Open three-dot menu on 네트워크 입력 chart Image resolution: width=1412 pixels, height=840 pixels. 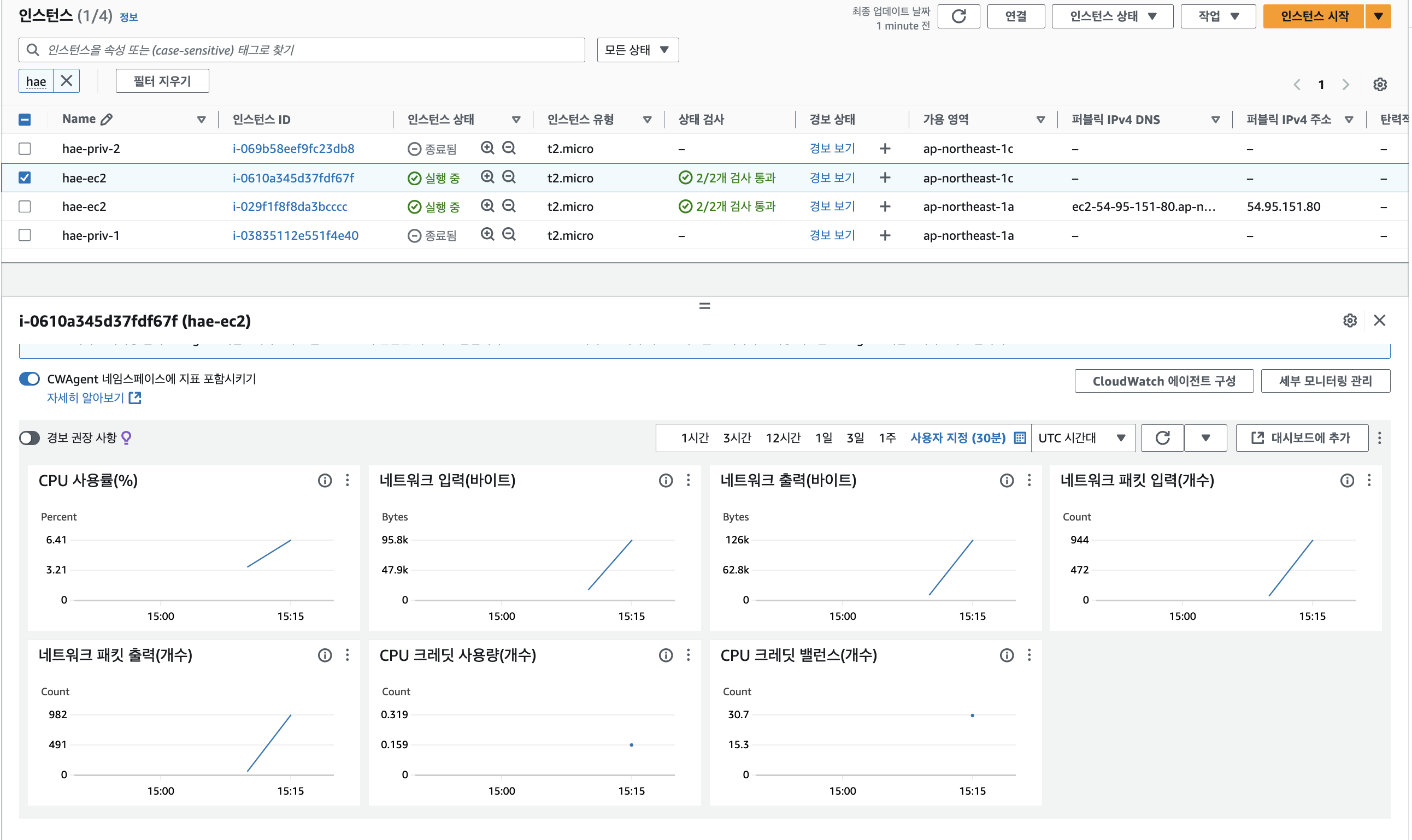click(x=688, y=481)
